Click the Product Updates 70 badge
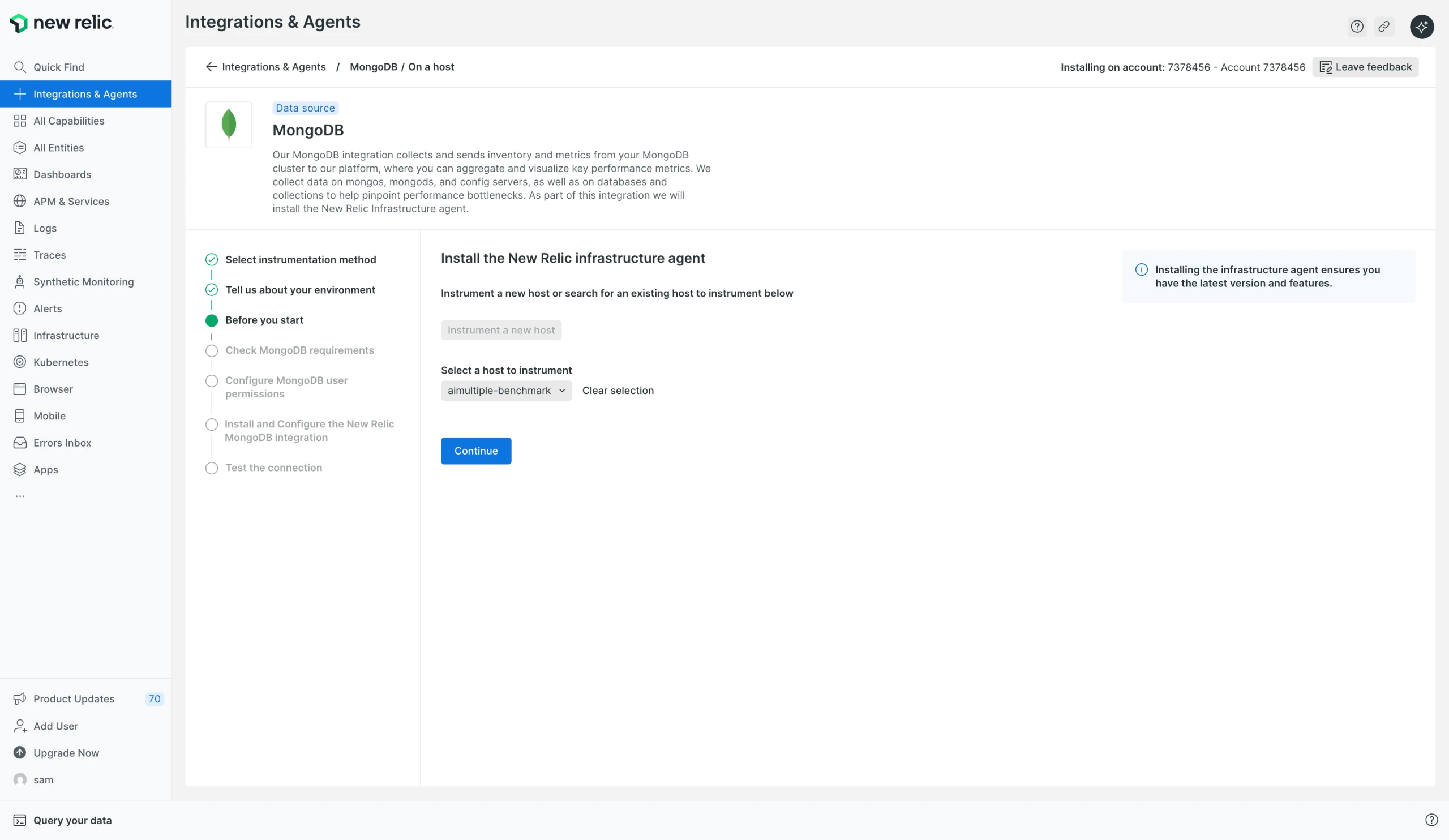Image resolution: width=1449 pixels, height=840 pixels. [154, 698]
